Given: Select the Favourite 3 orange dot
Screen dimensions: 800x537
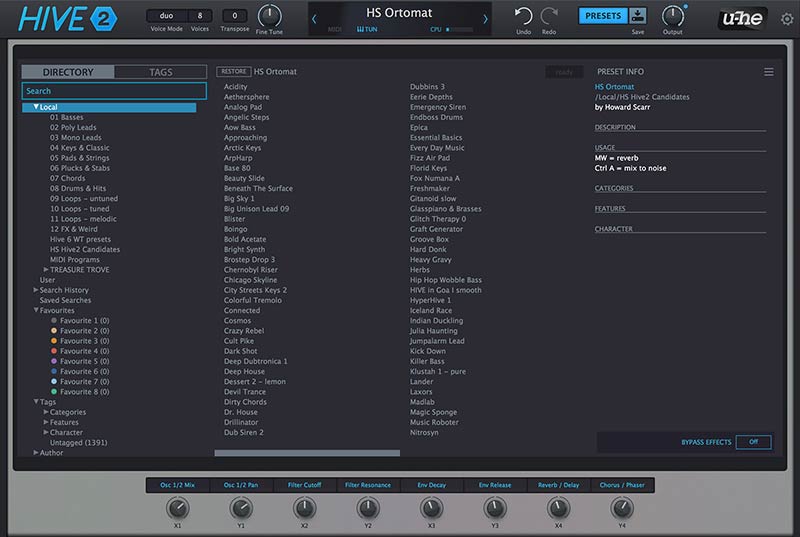Looking at the screenshot, I should [x=54, y=341].
